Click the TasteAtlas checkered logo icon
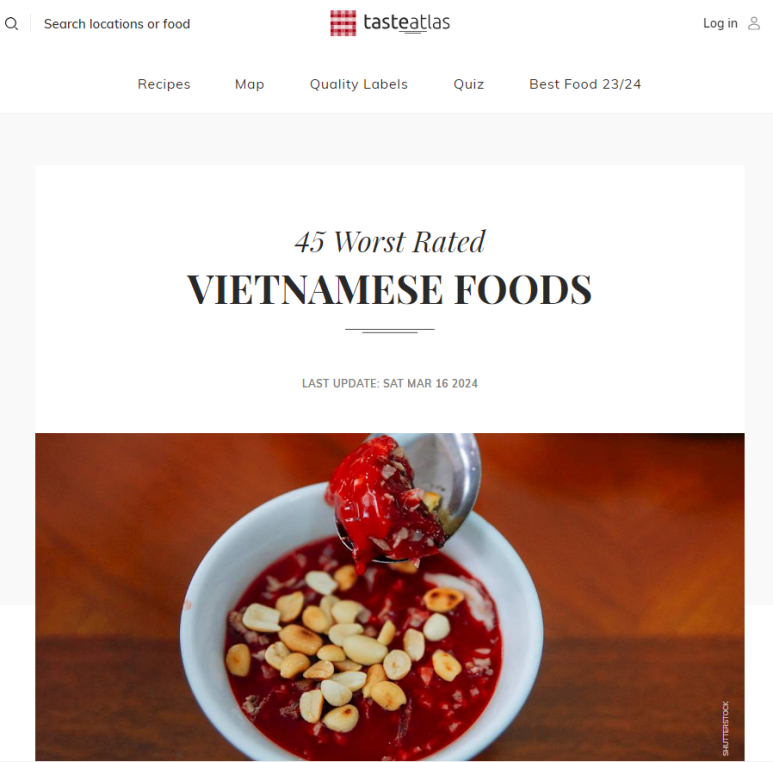The height and width of the screenshot is (762, 773). 343,23
